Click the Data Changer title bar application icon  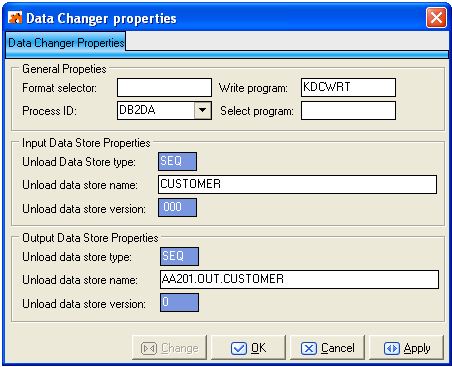click(15, 18)
